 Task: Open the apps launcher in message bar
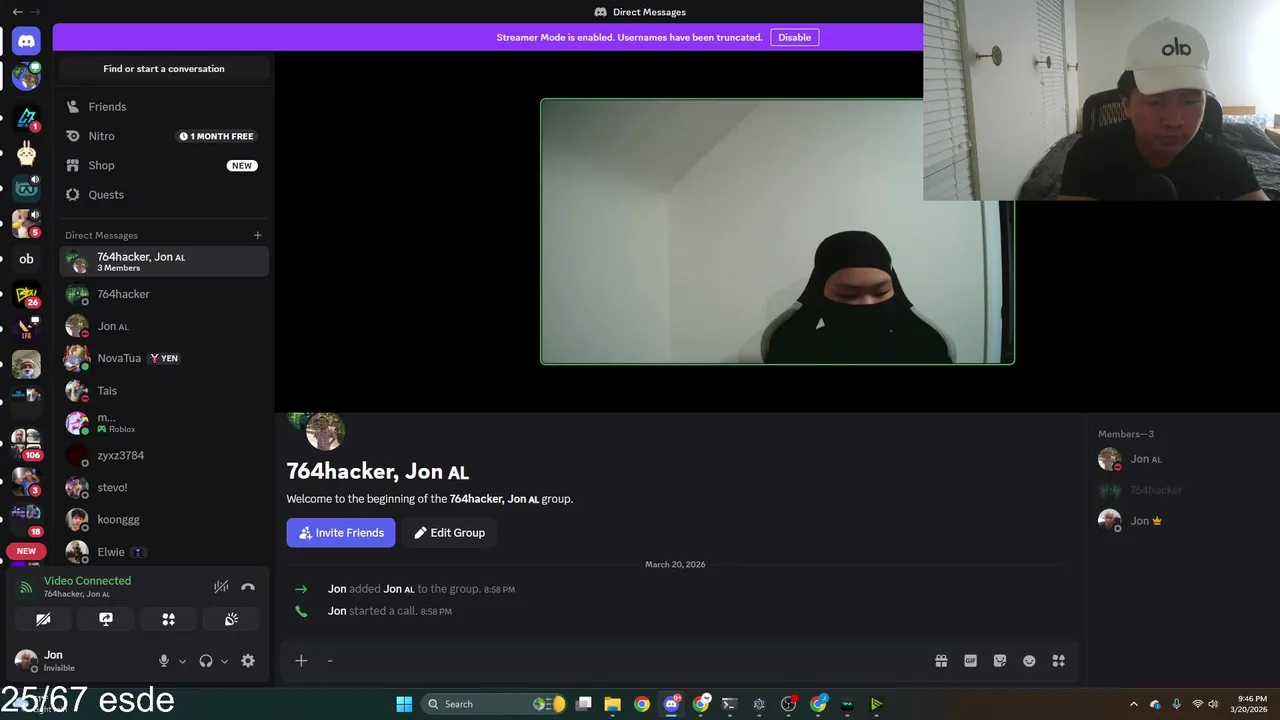pyautogui.click(x=1059, y=661)
